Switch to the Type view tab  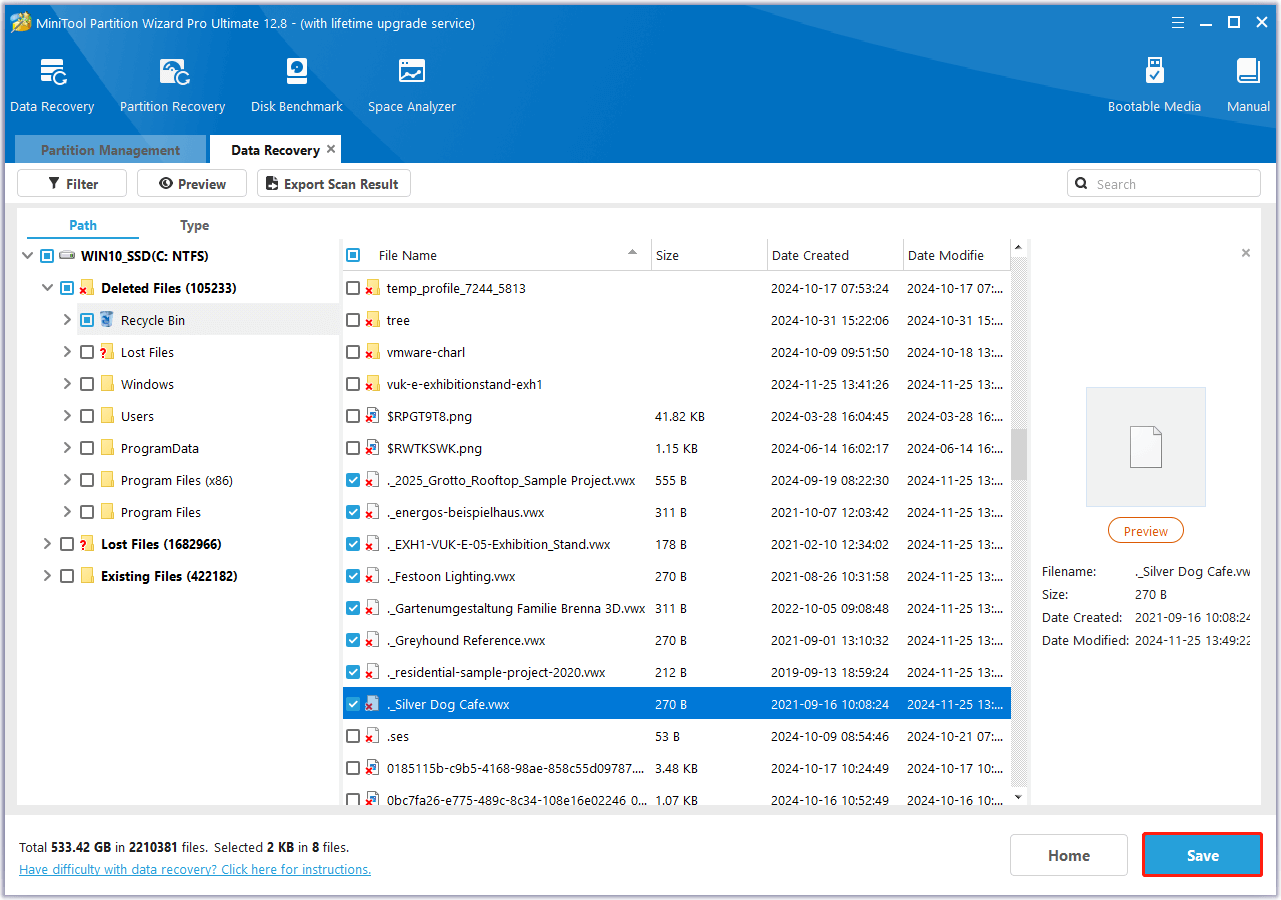[x=194, y=225]
